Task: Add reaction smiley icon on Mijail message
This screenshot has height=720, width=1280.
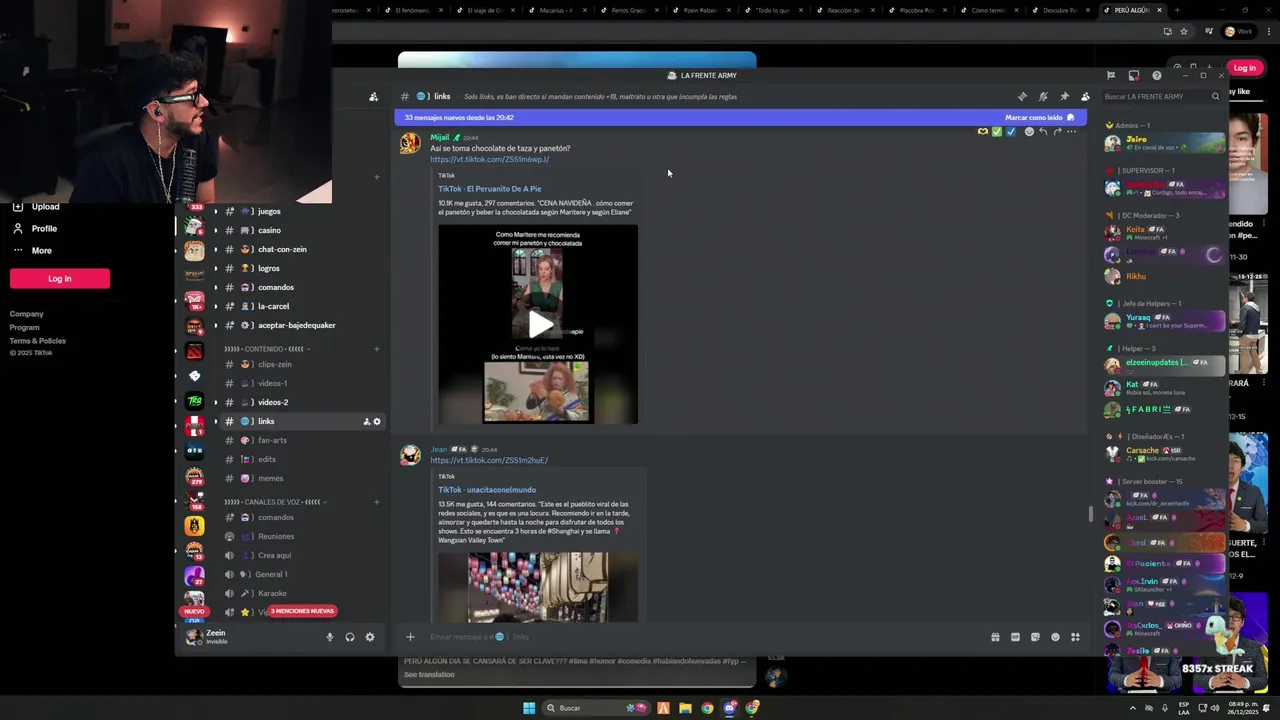Action: pyautogui.click(x=1029, y=132)
